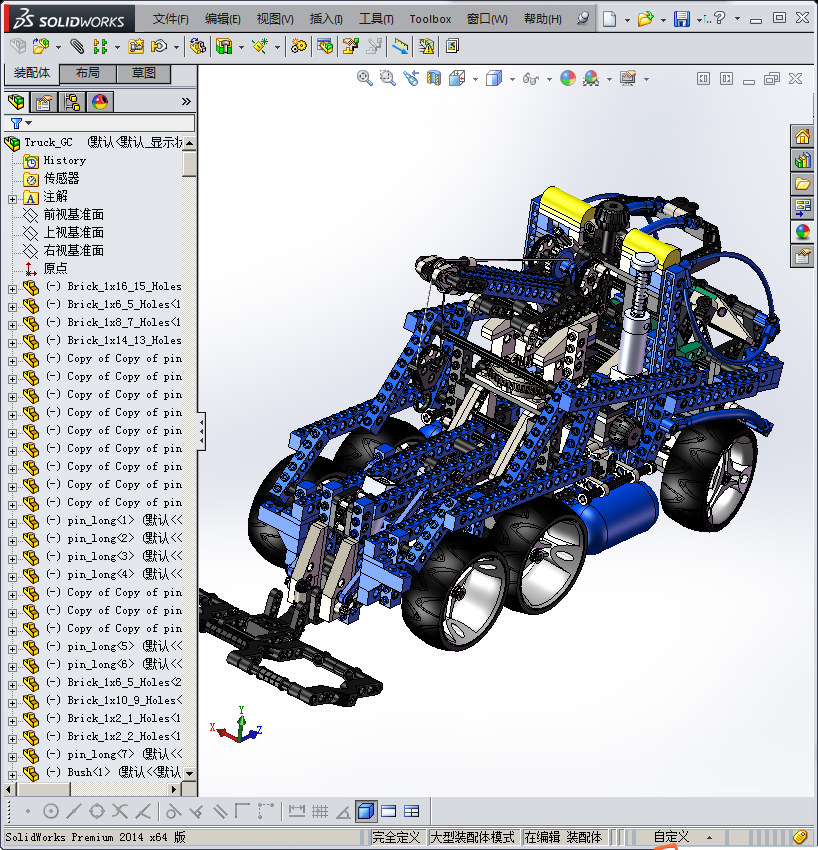Switch to the 布局 tab
This screenshot has width=818, height=850.
(87, 73)
